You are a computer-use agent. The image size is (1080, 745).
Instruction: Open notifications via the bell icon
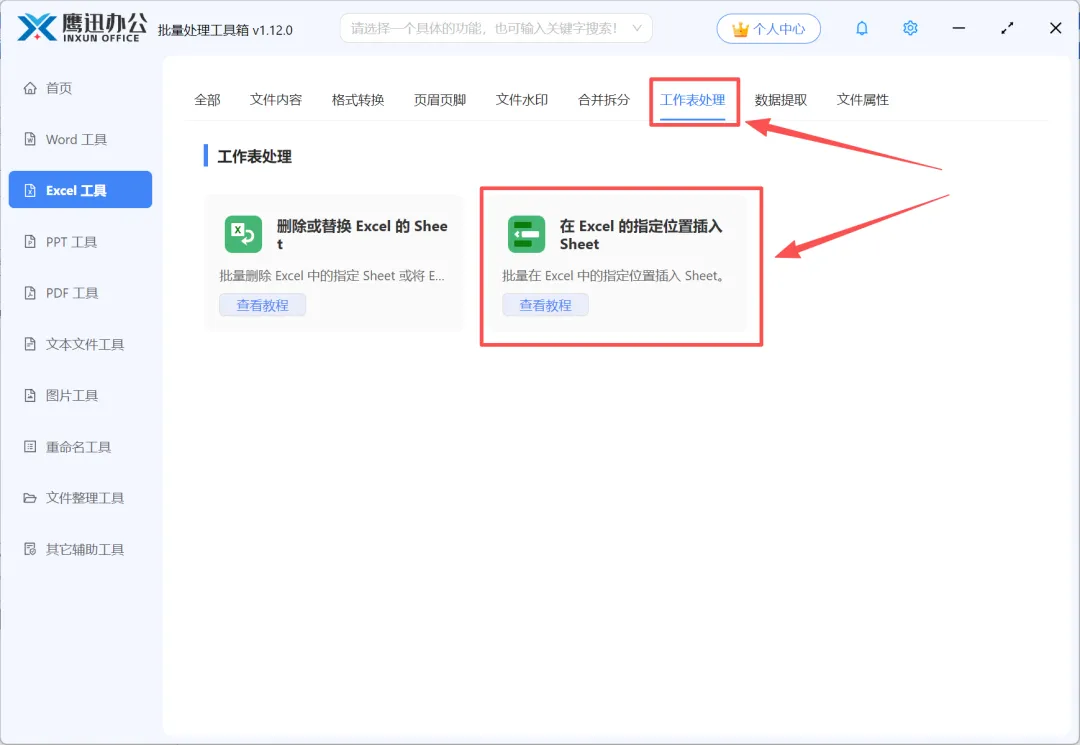point(862,28)
